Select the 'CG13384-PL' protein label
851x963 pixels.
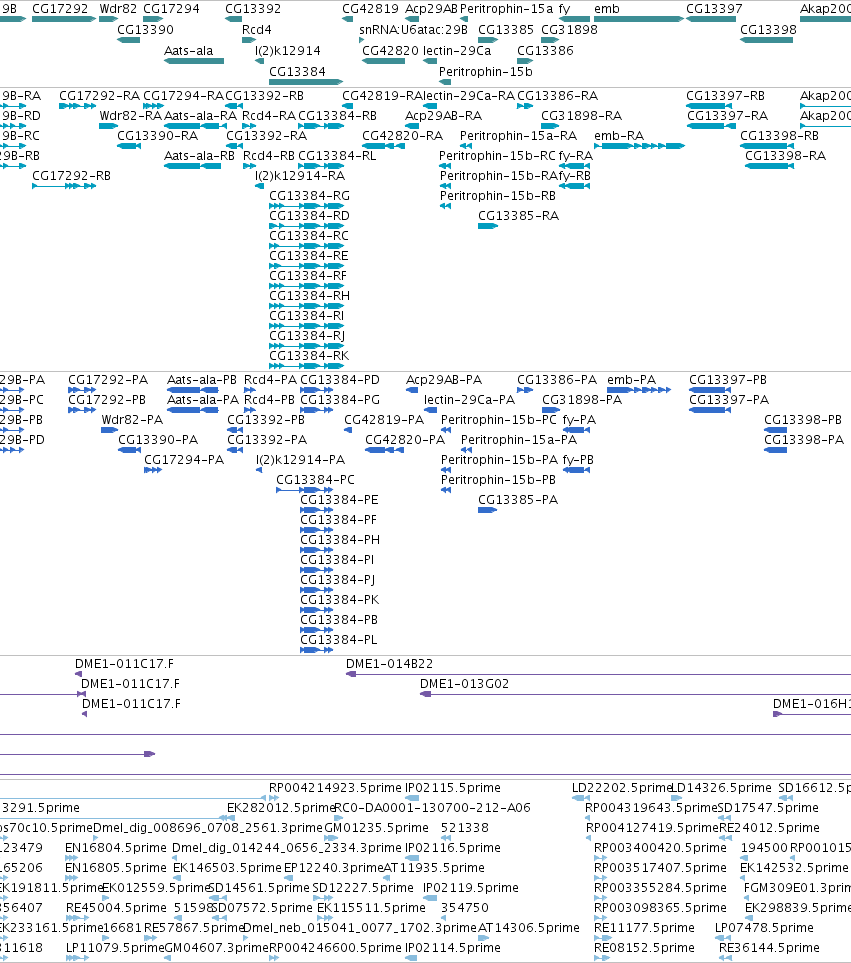pos(338,639)
